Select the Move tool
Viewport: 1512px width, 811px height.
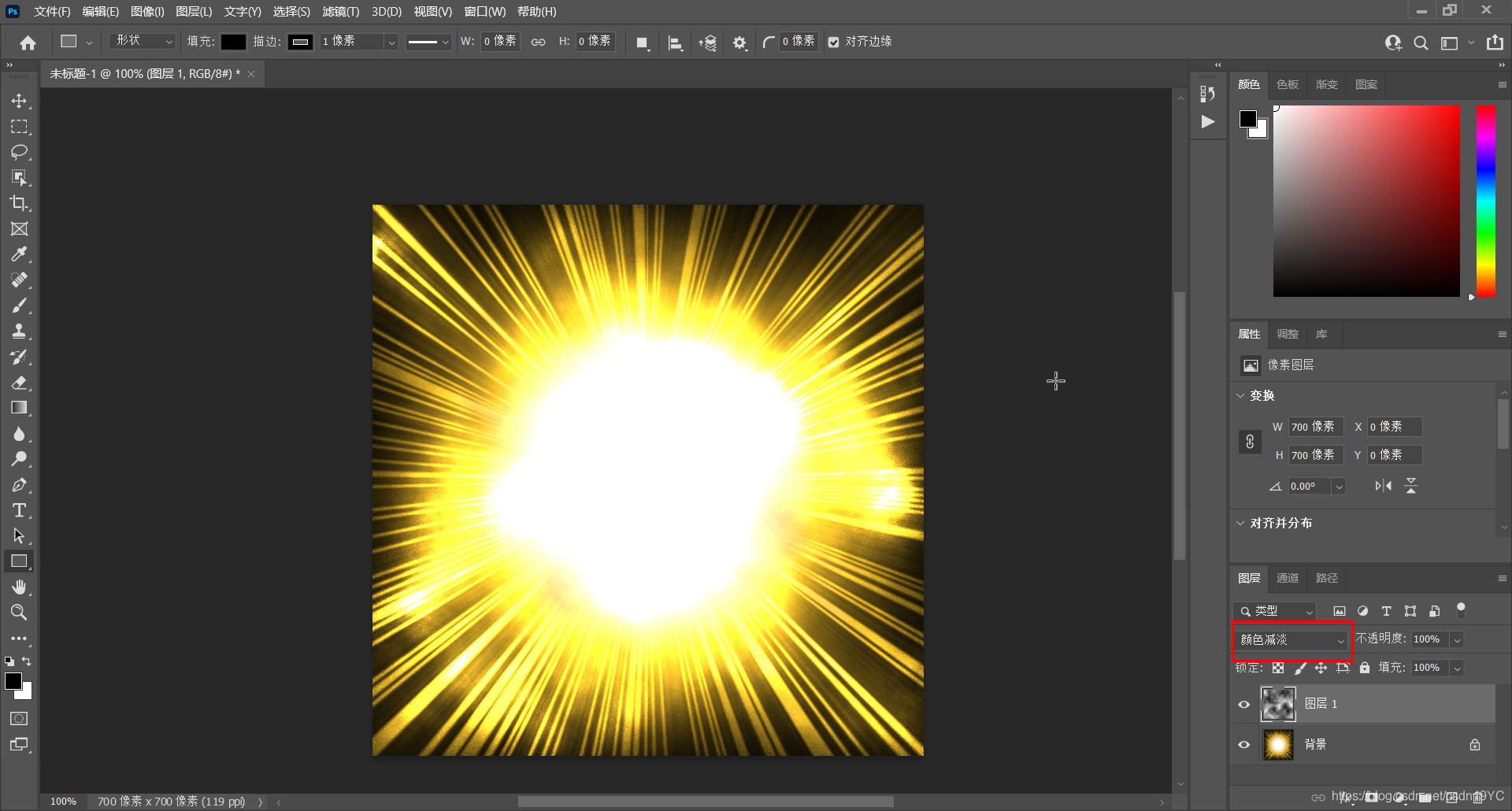(x=19, y=101)
